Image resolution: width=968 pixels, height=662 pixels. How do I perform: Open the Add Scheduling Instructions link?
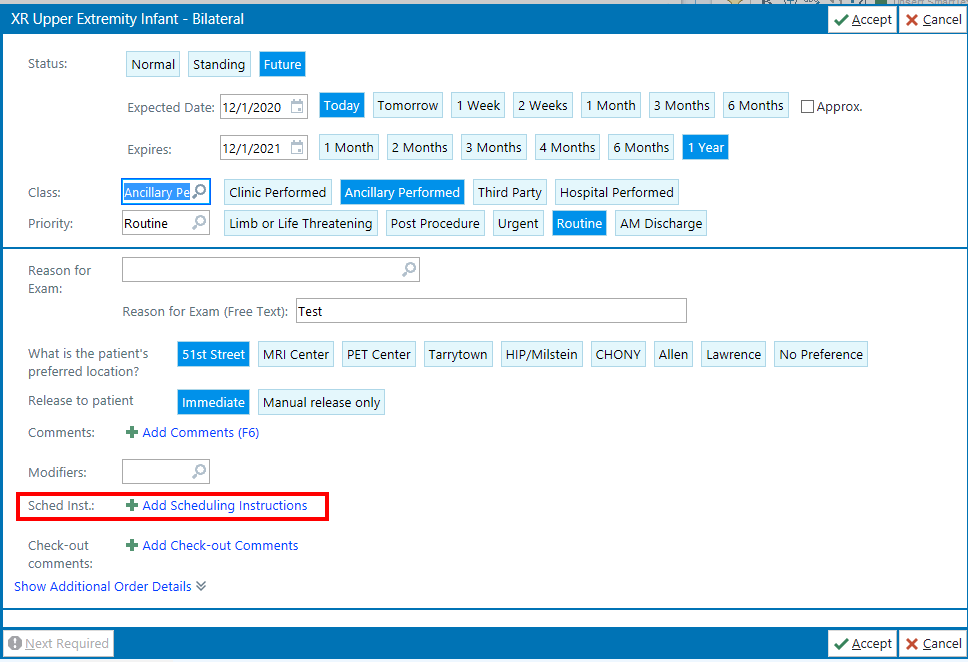[225, 505]
